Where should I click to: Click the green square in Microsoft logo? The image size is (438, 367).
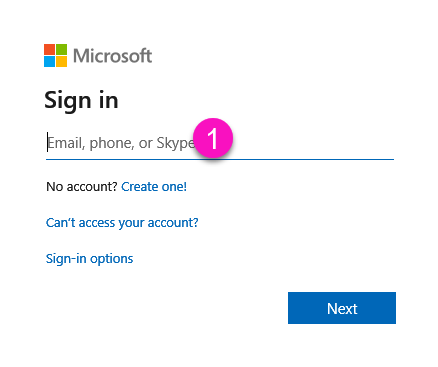click(x=61, y=49)
